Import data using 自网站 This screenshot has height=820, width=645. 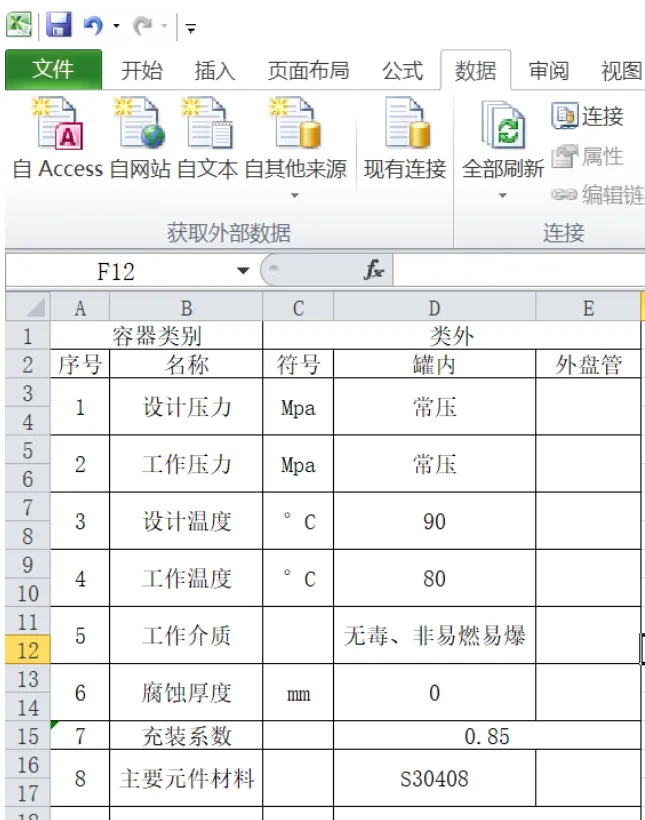click(140, 138)
